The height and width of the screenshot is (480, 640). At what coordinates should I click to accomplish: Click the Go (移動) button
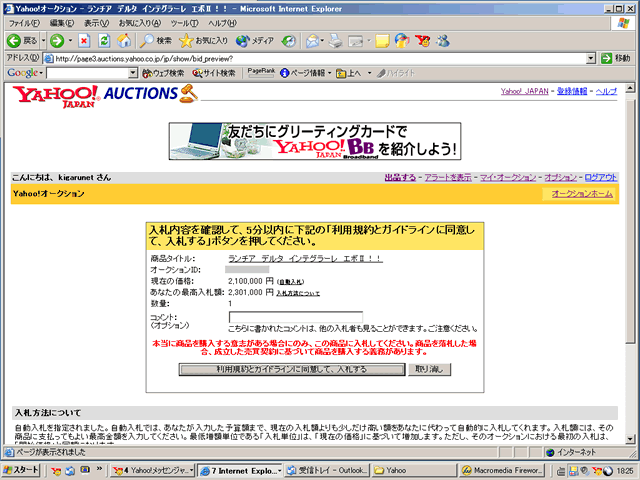(616, 58)
